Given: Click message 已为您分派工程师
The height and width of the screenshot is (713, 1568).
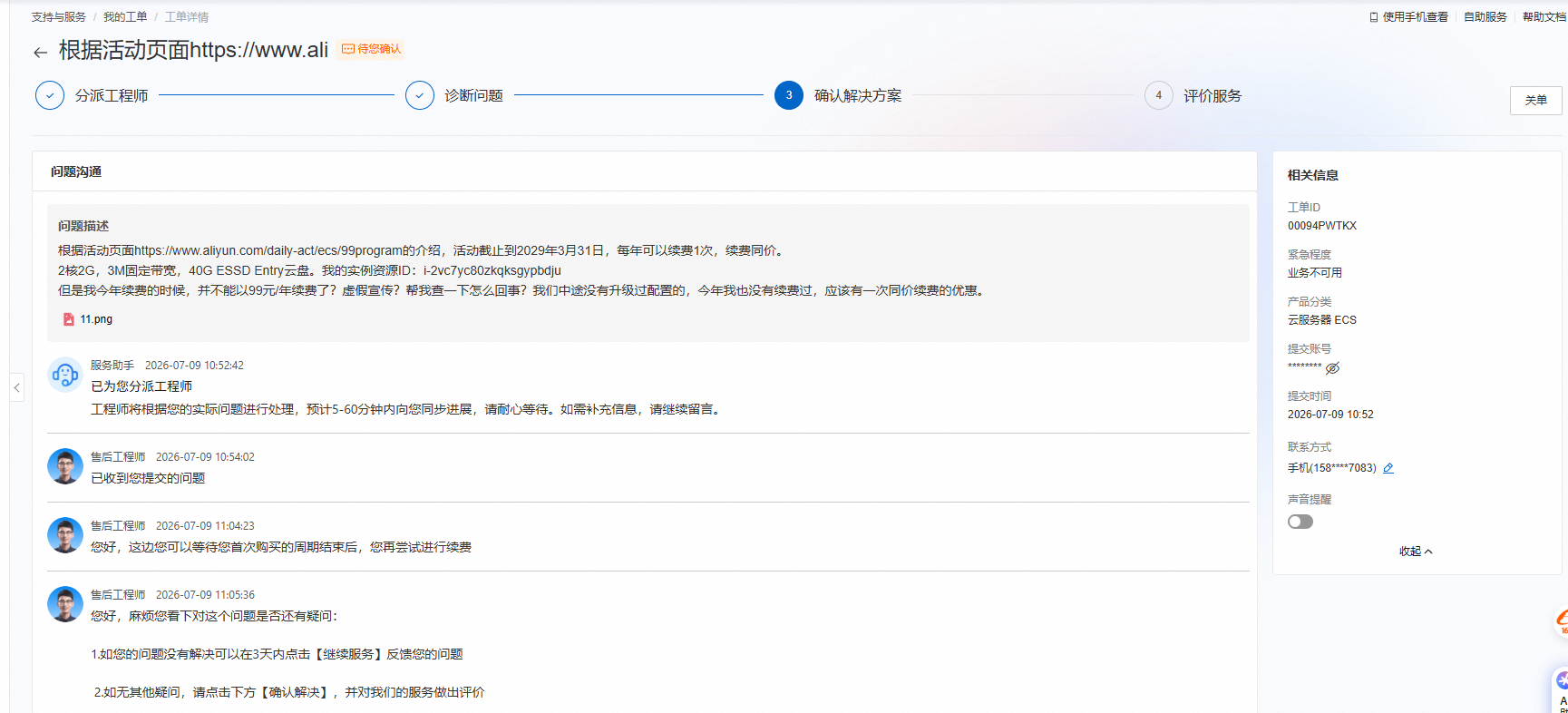Looking at the screenshot, I should click(x=141, y=386).
